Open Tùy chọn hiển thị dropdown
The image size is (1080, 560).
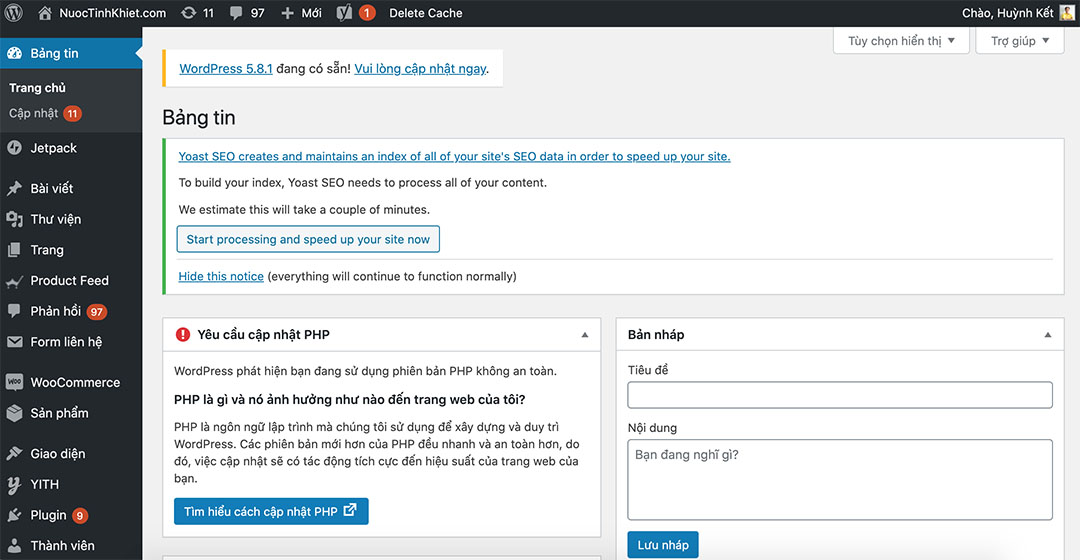pyautogui.click(x=901, y=41)
